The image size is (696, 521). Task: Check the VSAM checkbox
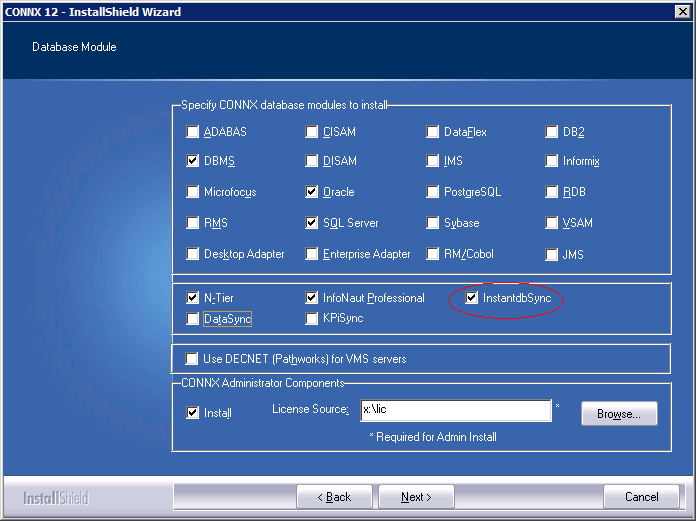click(x=551, y=222)
